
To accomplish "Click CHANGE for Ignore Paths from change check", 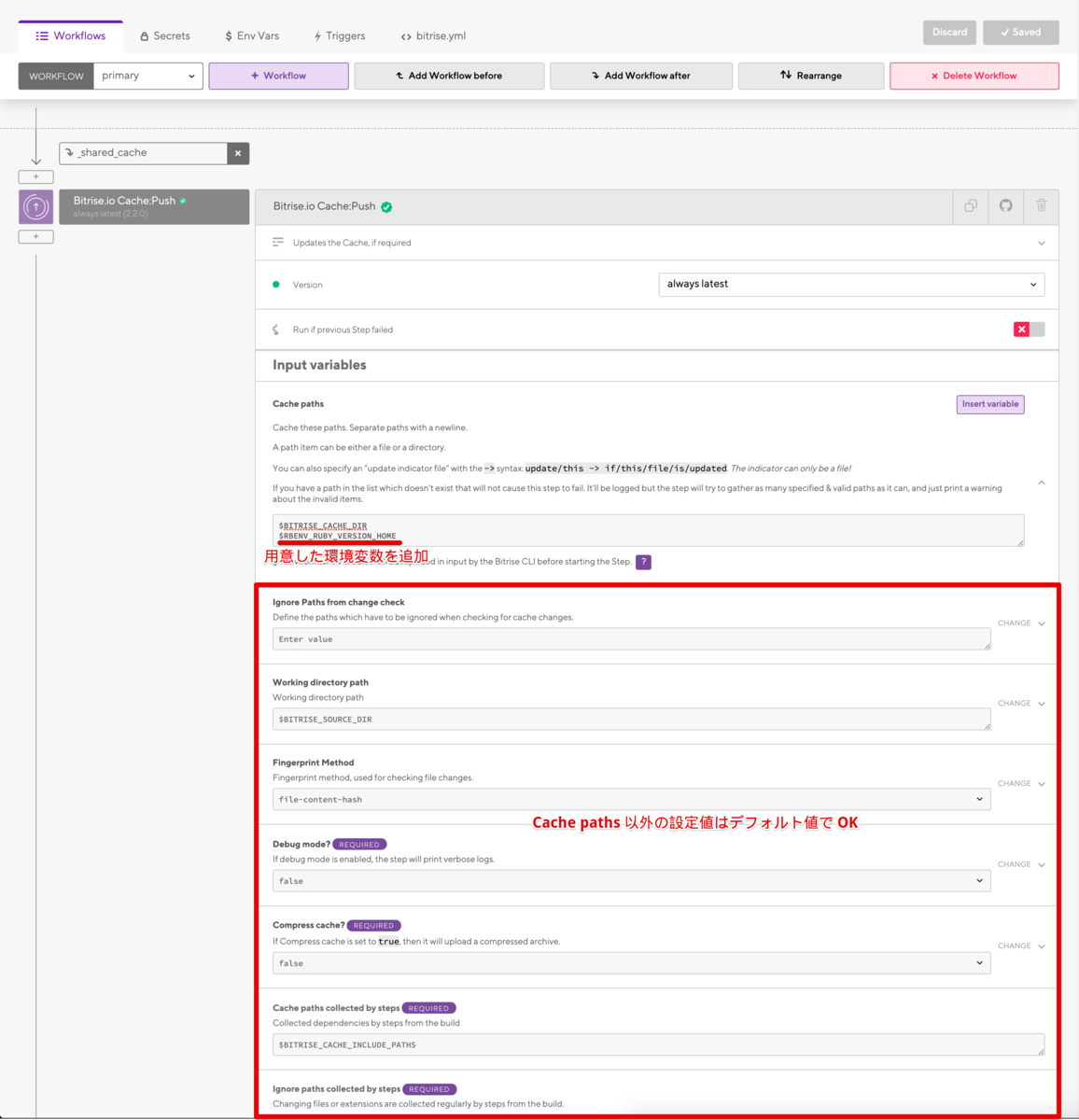I will pos(1021,623).
